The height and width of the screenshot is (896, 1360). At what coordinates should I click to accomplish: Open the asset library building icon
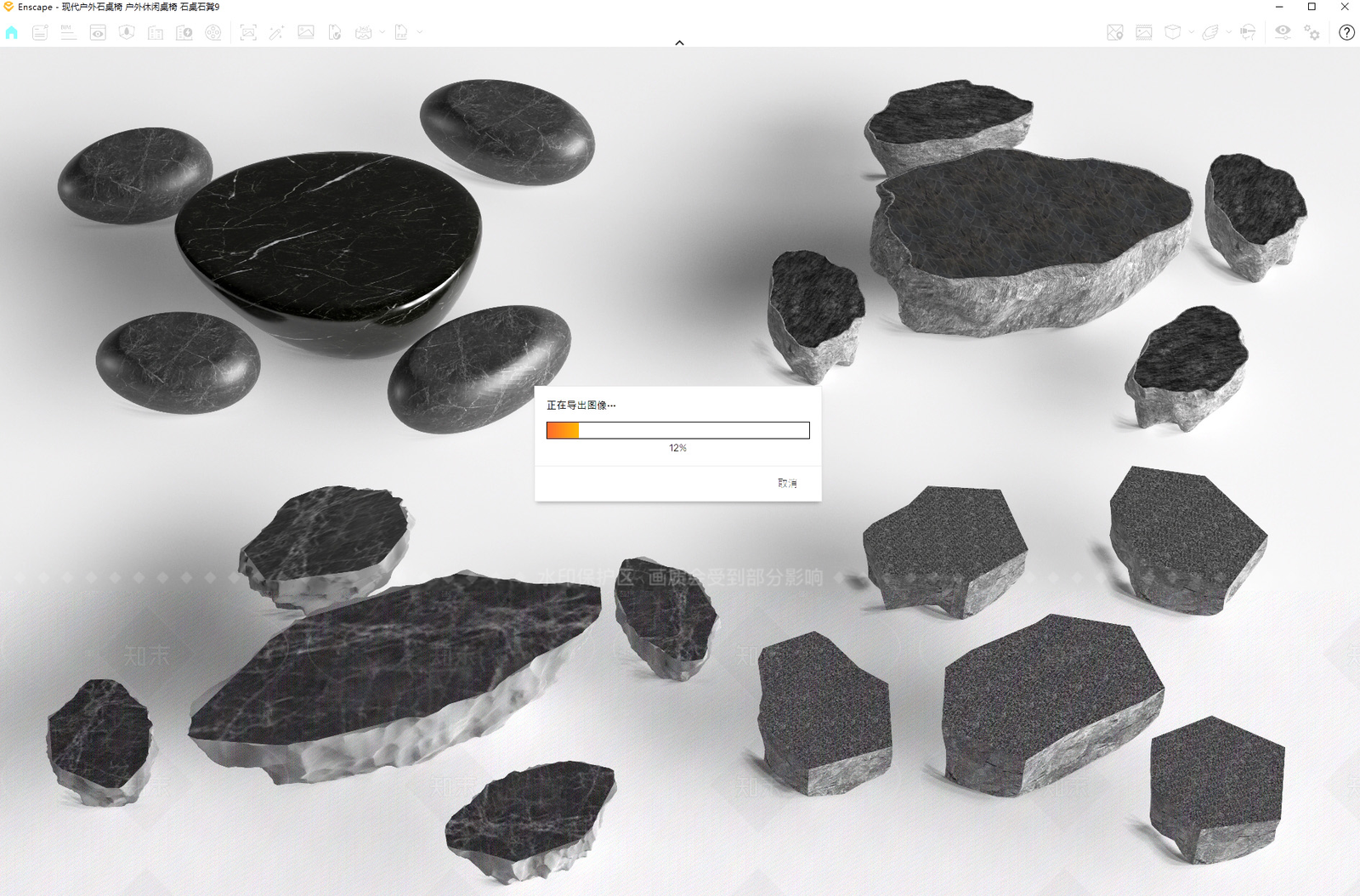click(x=156, y=32)
